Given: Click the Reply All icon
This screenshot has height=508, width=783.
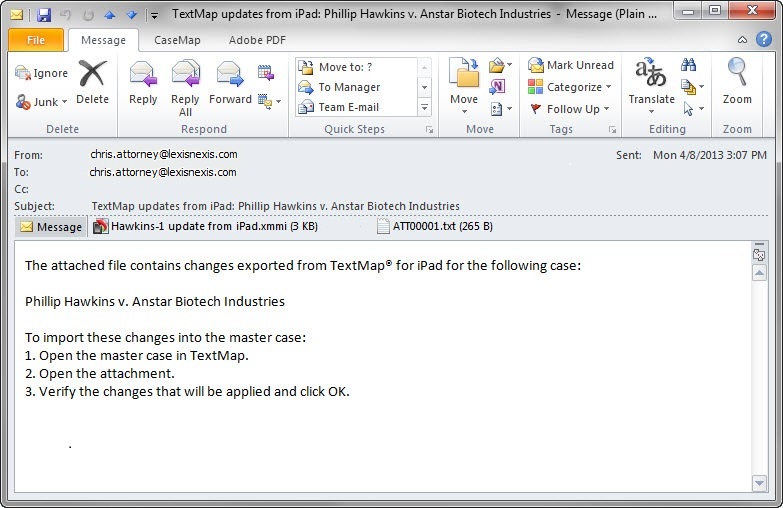Looking at the screenshot, I should tap(185, 88).
